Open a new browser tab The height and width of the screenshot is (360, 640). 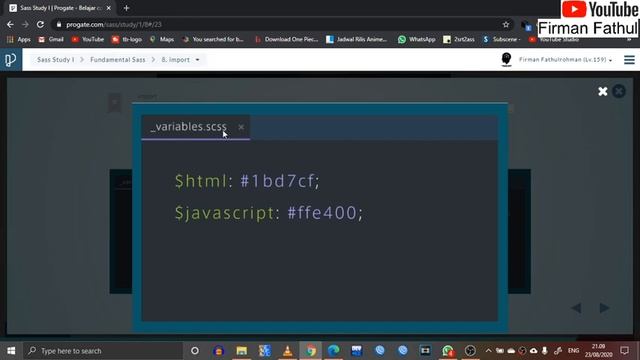click(126, 8)
